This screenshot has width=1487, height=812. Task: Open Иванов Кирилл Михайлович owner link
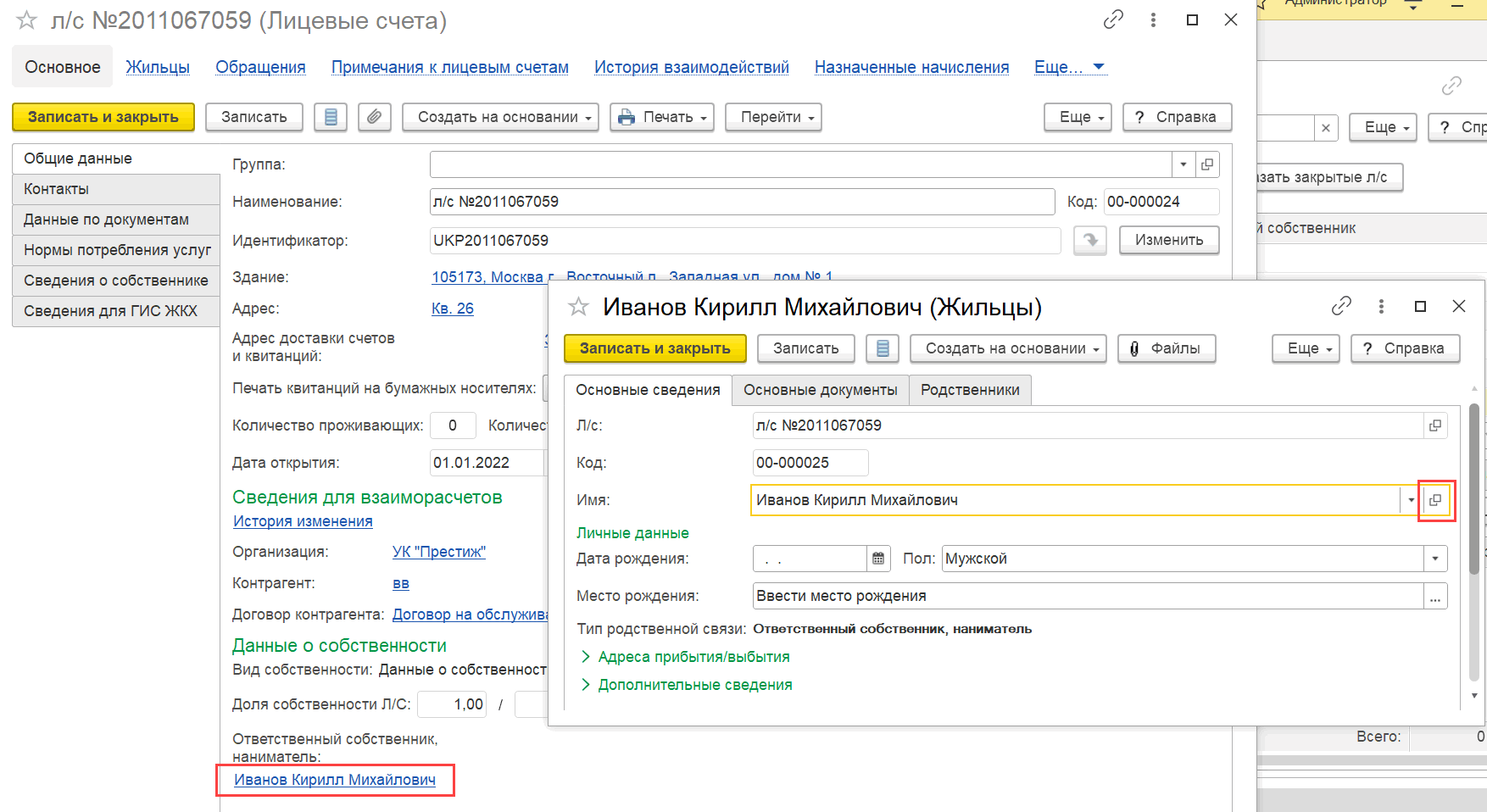(x=335, y=780)
